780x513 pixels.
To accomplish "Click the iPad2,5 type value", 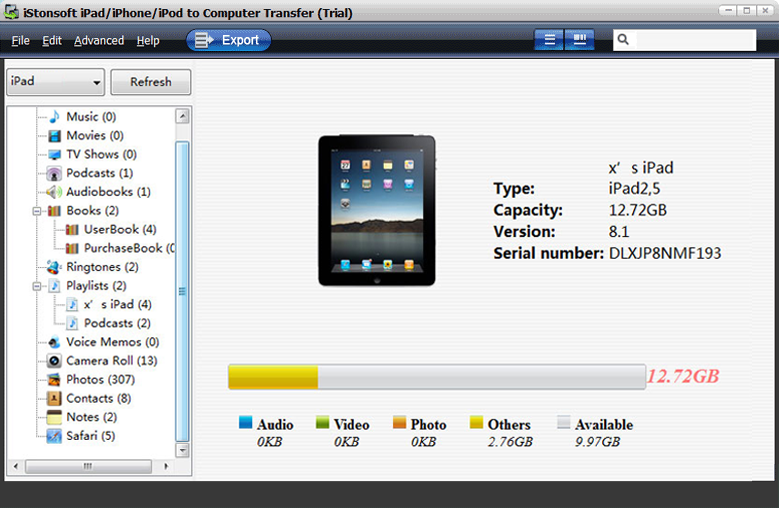I will coord(634,189).
